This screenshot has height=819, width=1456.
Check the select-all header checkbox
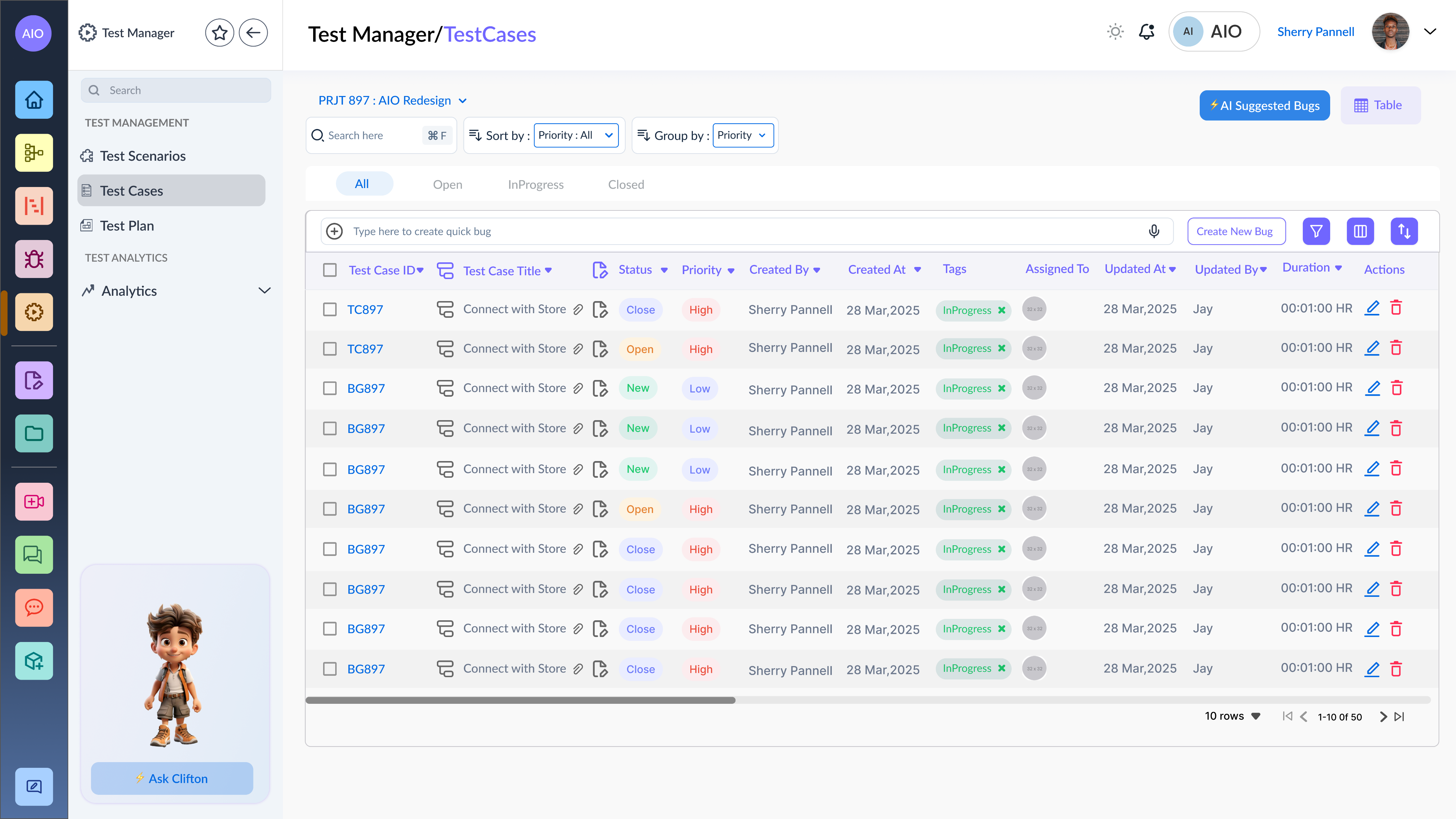pyautogui.click(x=330, y=270)
